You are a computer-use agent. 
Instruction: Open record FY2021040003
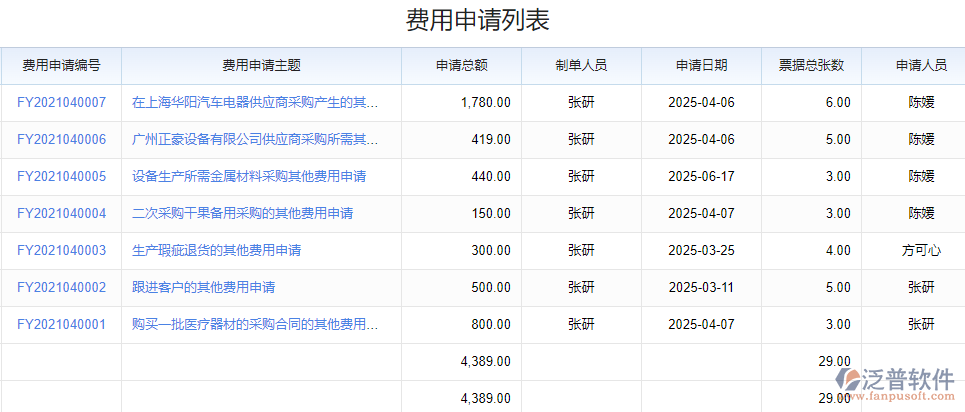point(61,250)
